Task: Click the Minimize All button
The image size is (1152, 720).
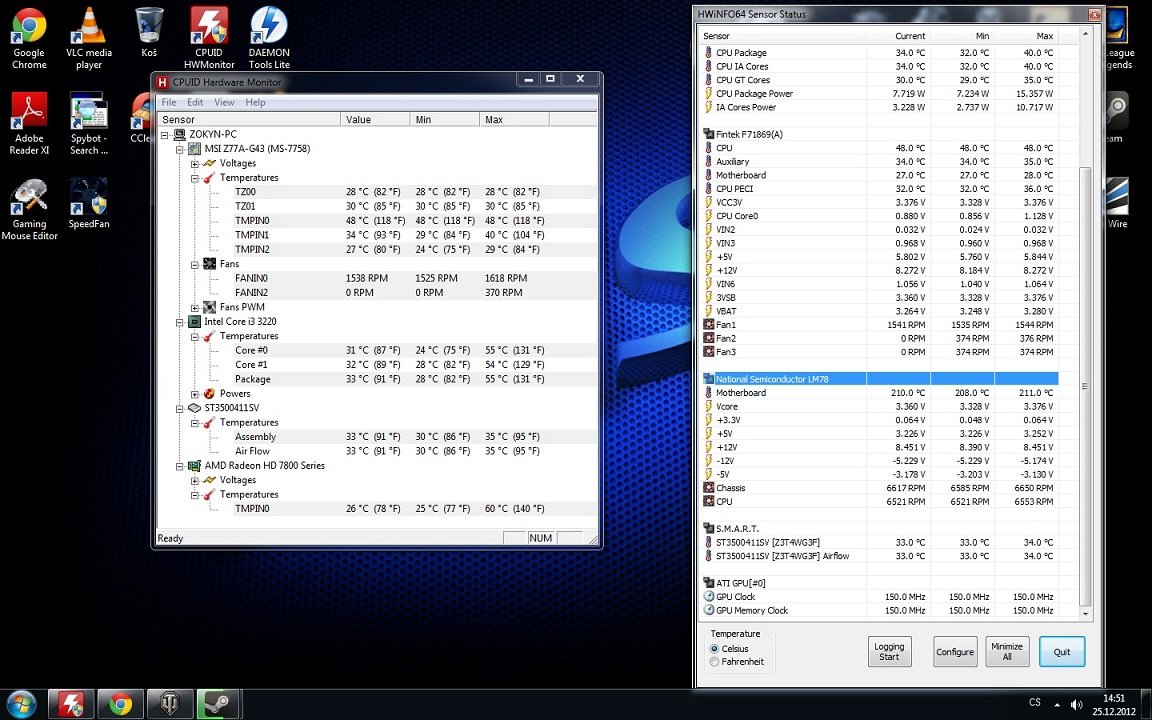Action: click(1007, 652)
